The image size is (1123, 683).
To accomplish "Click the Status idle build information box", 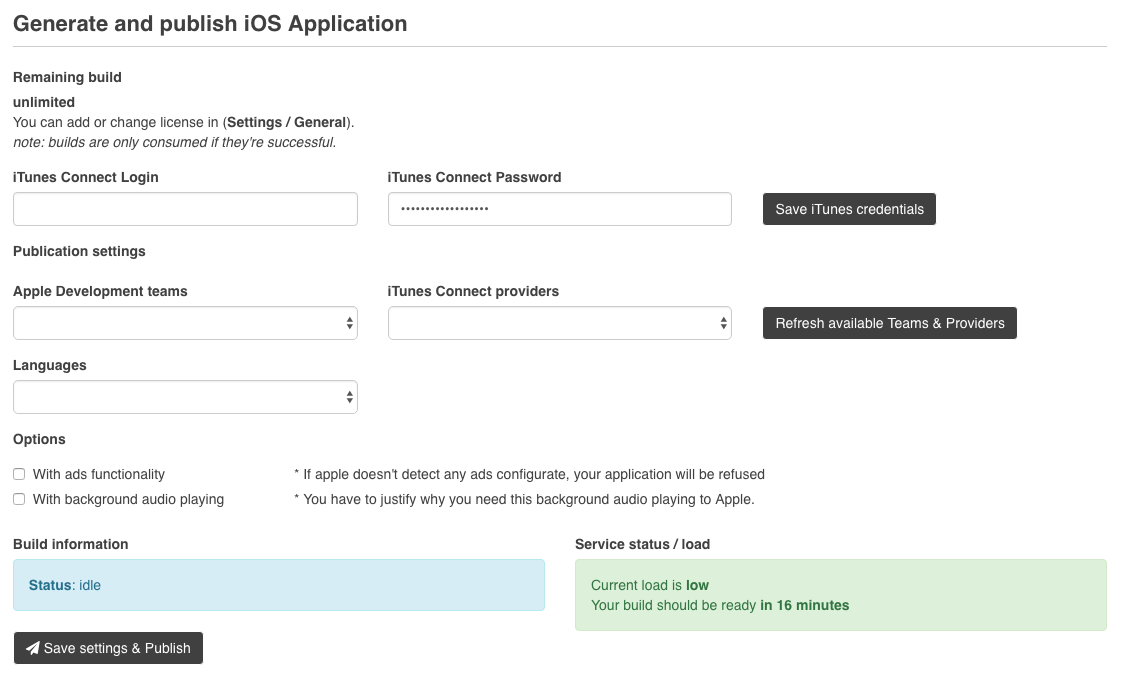I will click(278, 585).
